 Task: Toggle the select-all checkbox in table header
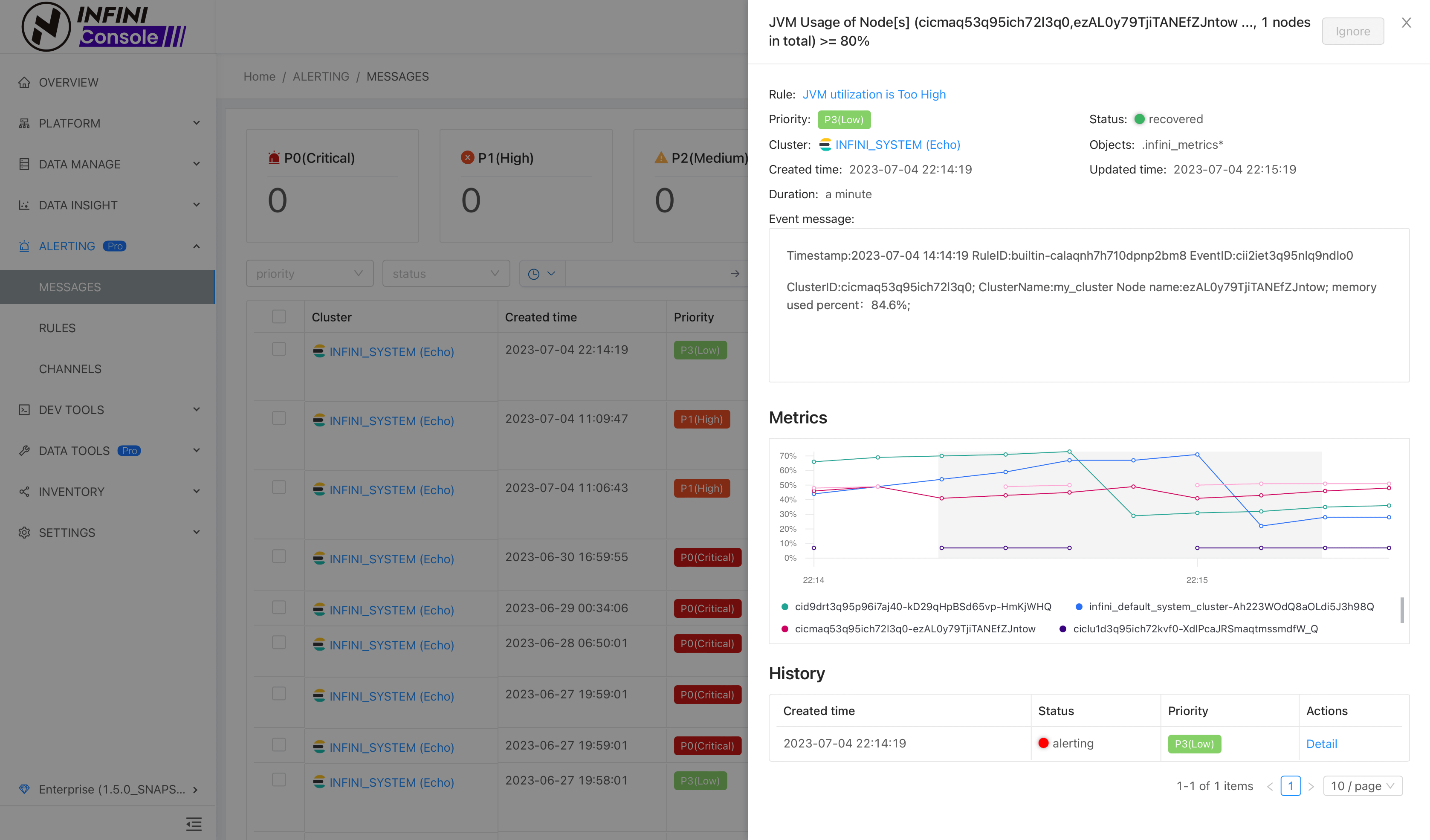tap(278, 317)
